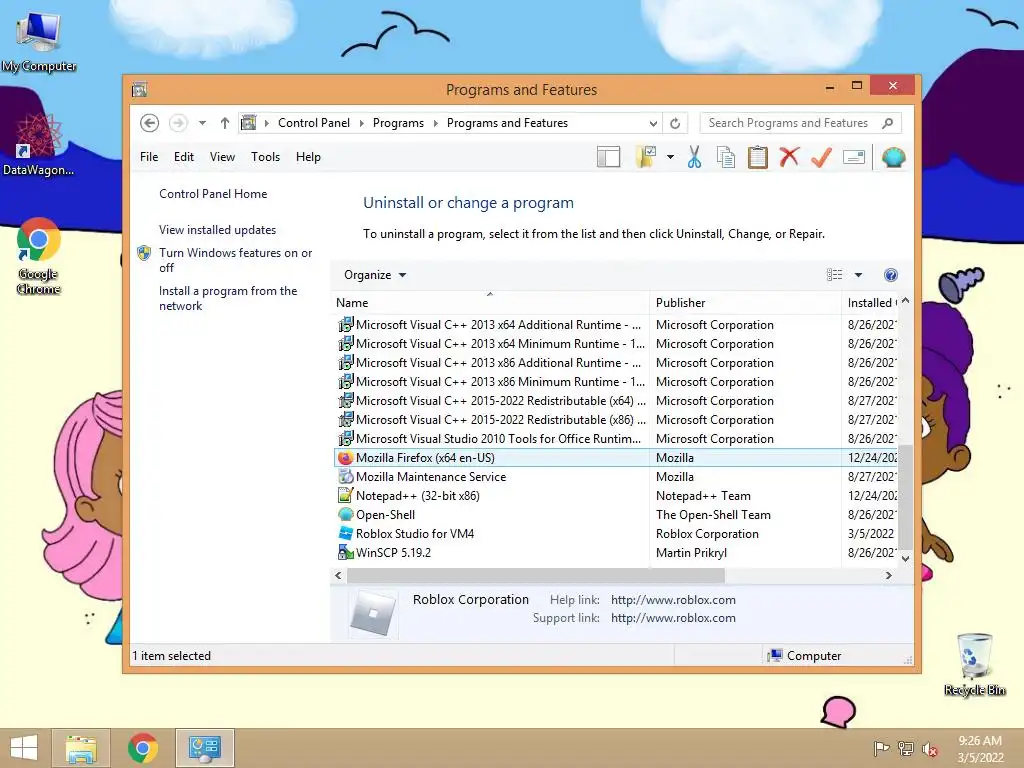This screenshot has height=768, width=1024.
Task: Click View installed updates link
Action: 217,230
